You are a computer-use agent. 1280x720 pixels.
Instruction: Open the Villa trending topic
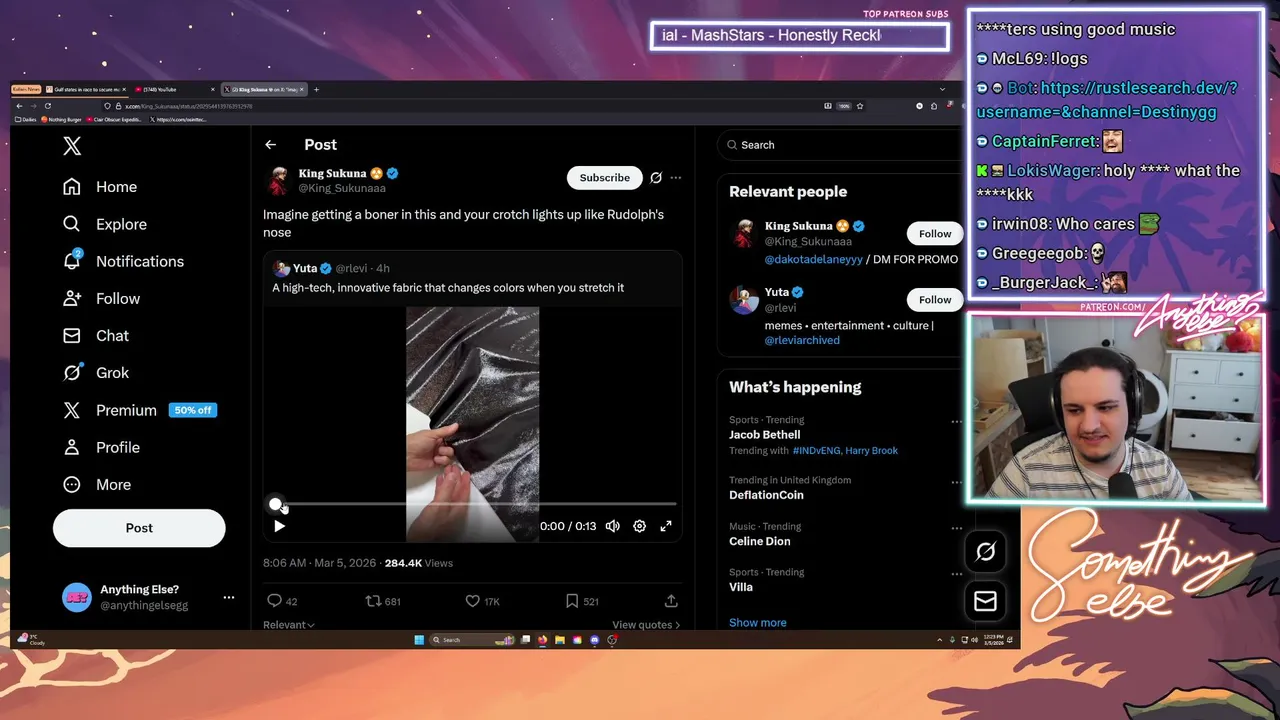pos(741,587)
